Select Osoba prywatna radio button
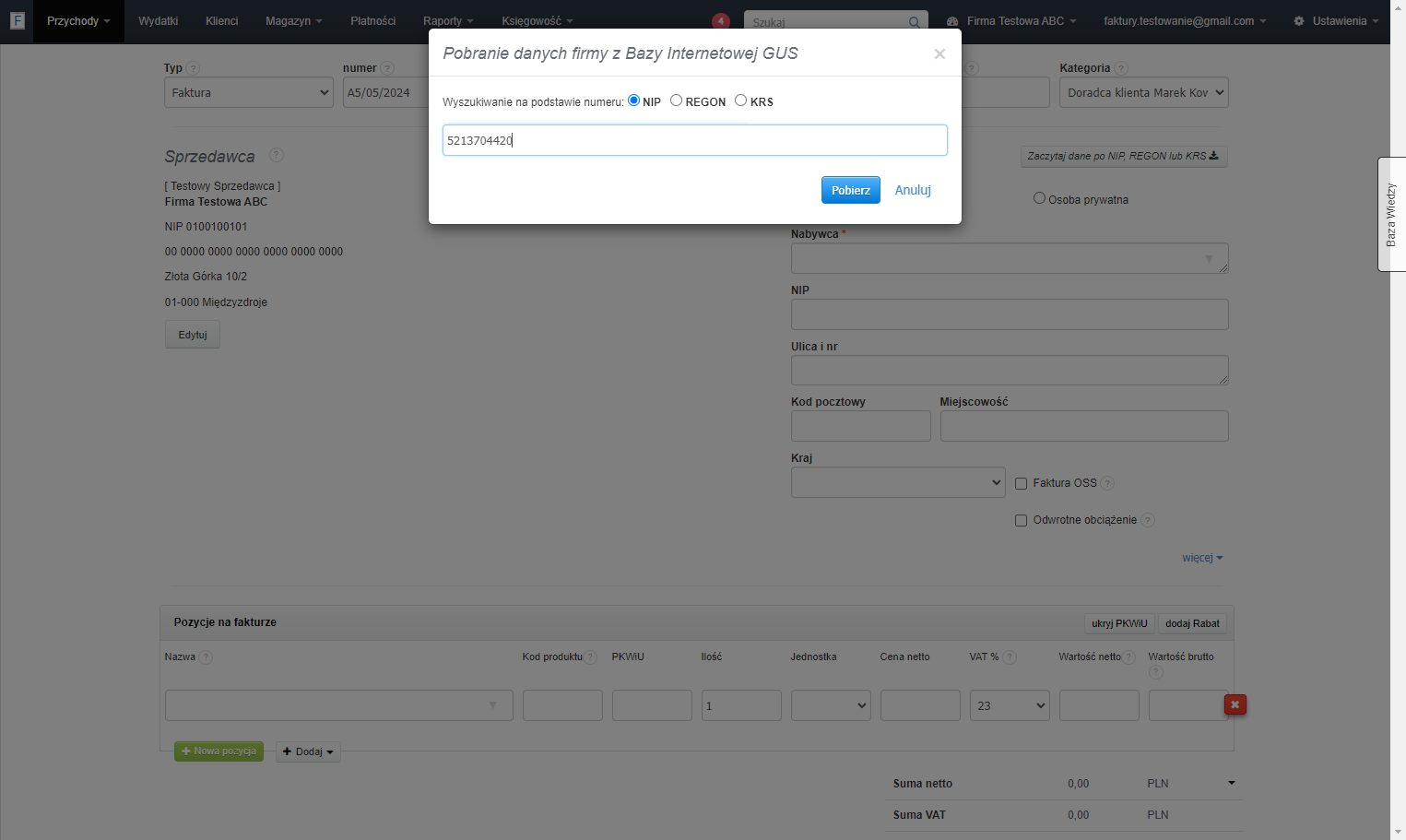 (1040, 198)
